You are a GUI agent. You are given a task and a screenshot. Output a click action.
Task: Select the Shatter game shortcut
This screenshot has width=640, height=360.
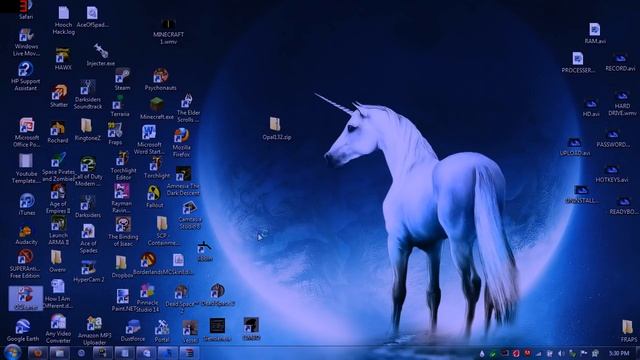(59, 96)
